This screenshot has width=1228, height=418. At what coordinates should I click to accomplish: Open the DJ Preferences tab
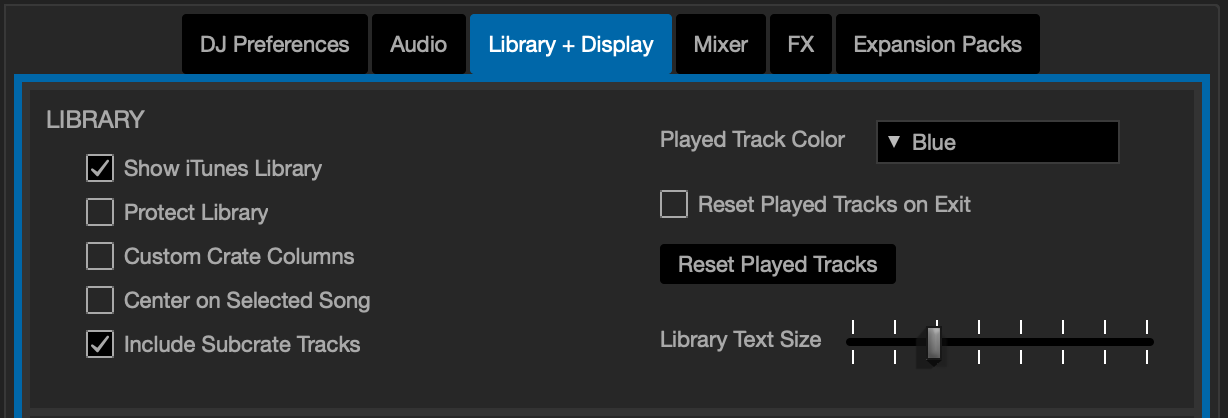pos(274,44)
